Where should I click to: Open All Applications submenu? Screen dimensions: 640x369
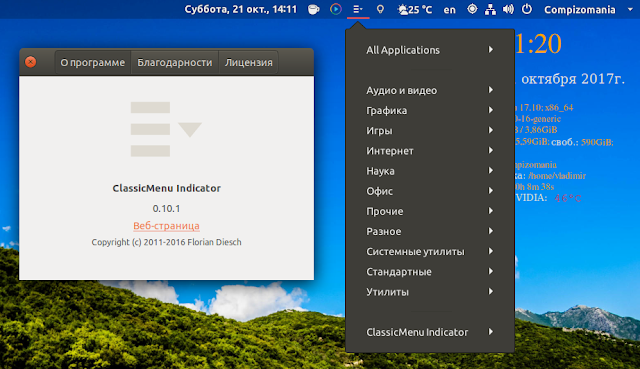430,50
